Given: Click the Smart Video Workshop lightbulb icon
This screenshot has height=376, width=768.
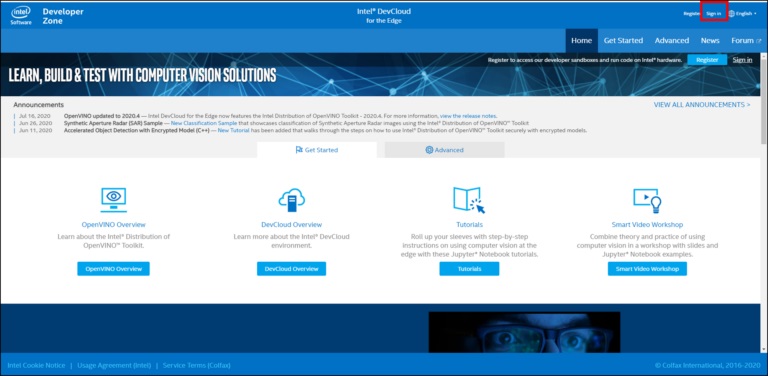Looking at the screenshot, I should [x=647, y=200].
